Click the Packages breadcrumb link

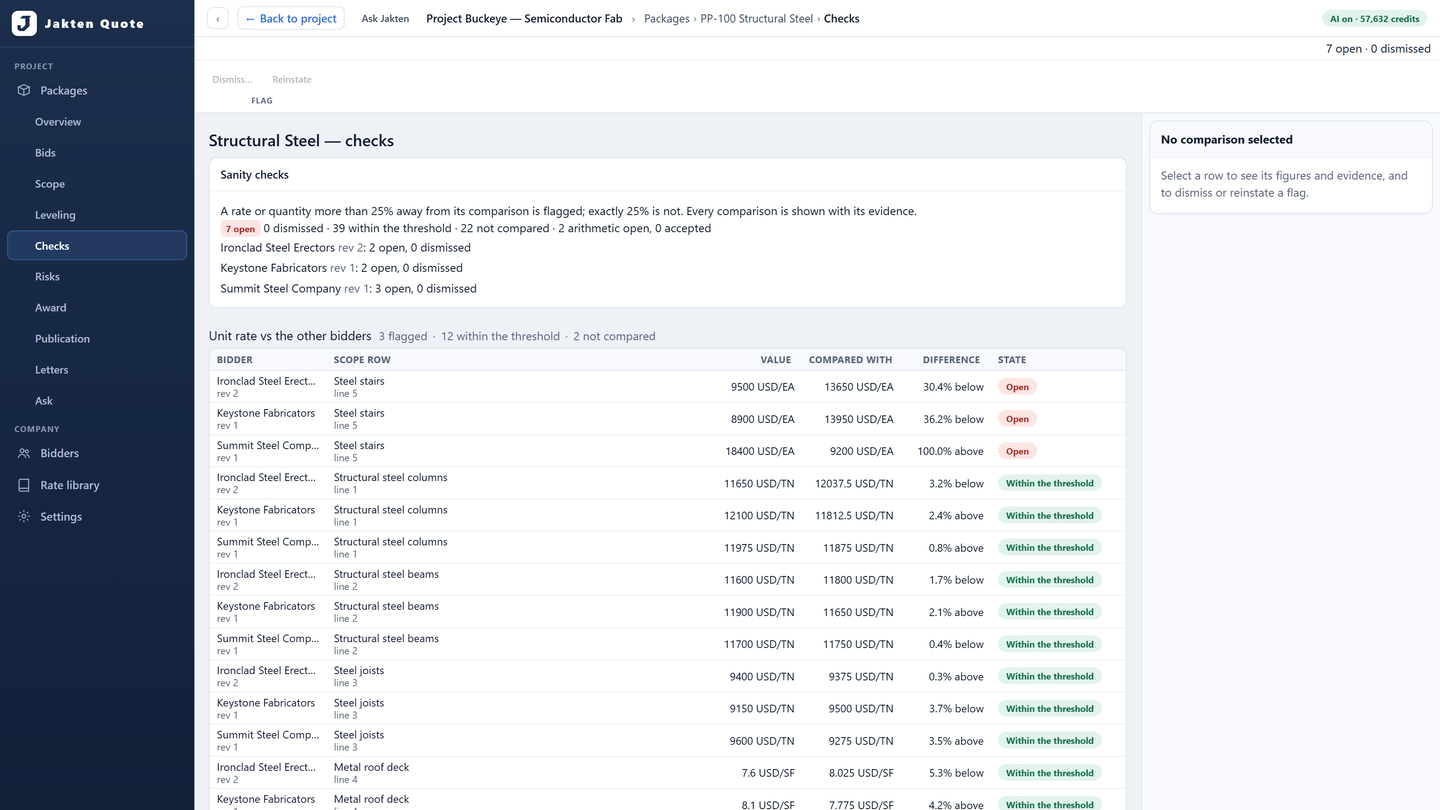tap(667, 19)
